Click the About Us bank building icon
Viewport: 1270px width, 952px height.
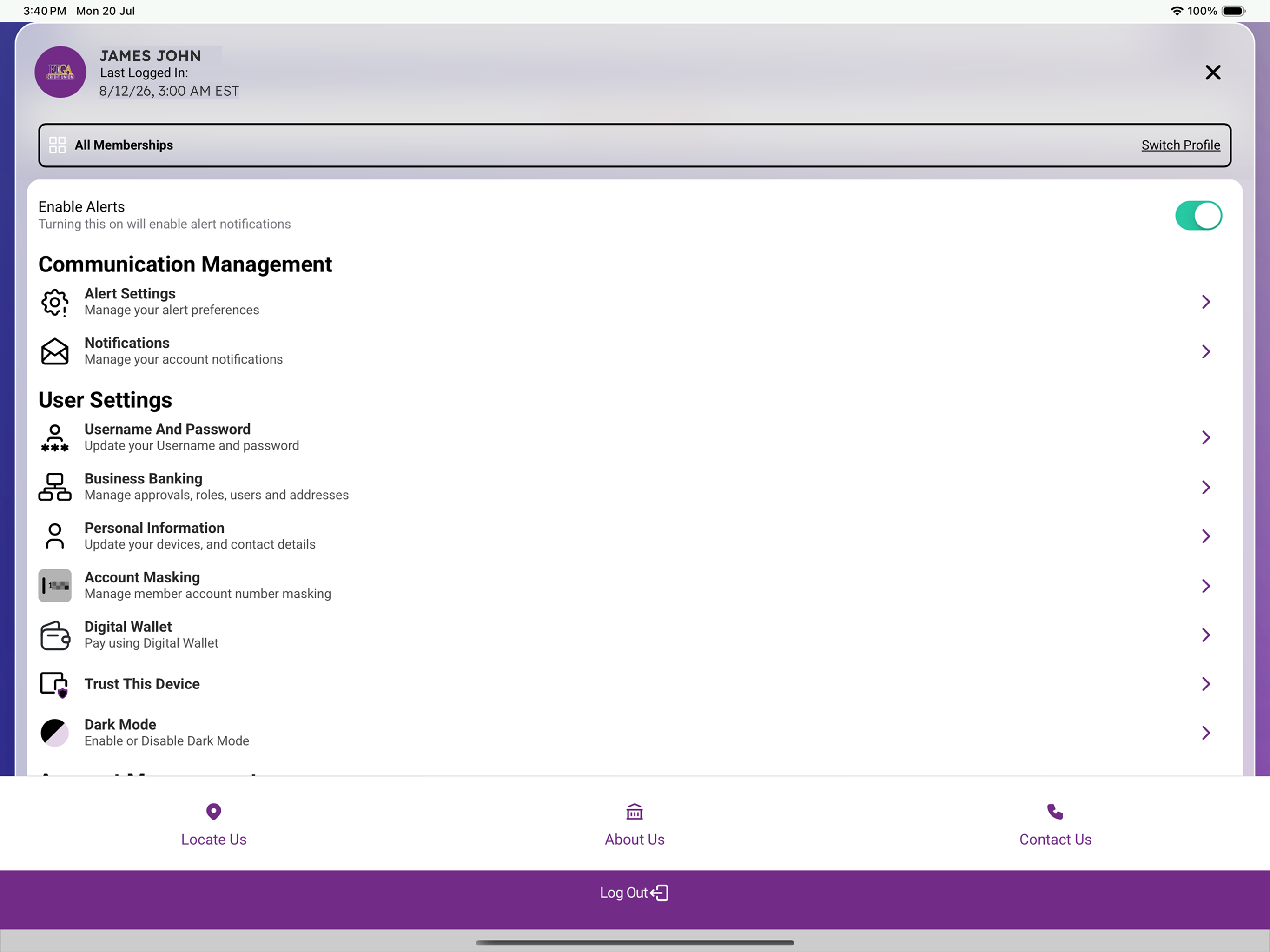(635, 811)
